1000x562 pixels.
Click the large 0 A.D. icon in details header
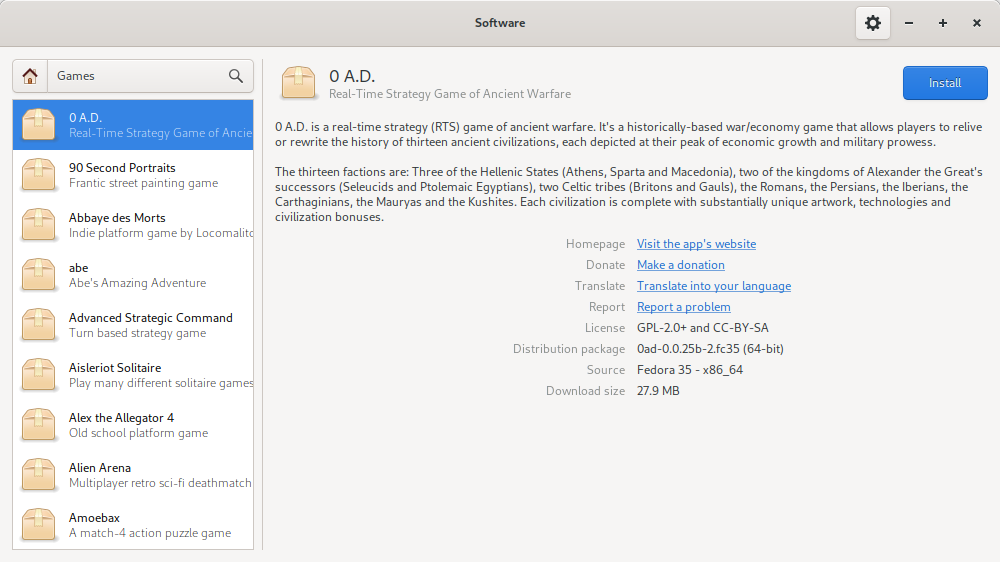coord(298,83)
